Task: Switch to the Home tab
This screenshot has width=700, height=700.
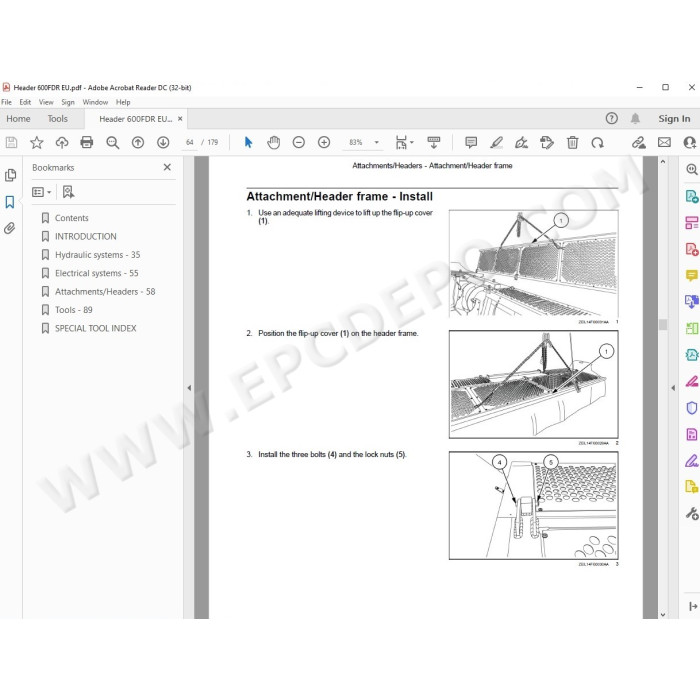Action: coord(18,119)
